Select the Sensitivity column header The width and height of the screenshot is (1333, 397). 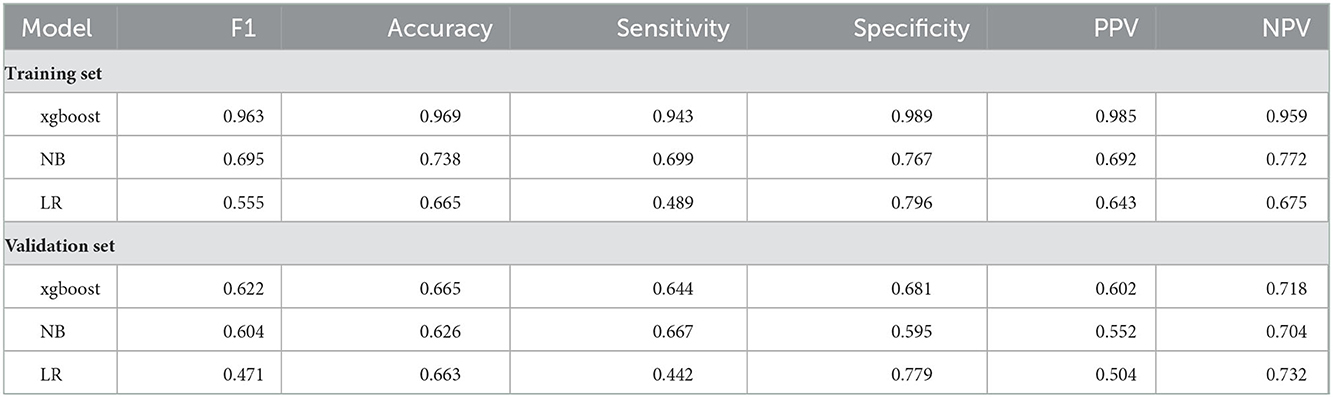pos(672,29)
